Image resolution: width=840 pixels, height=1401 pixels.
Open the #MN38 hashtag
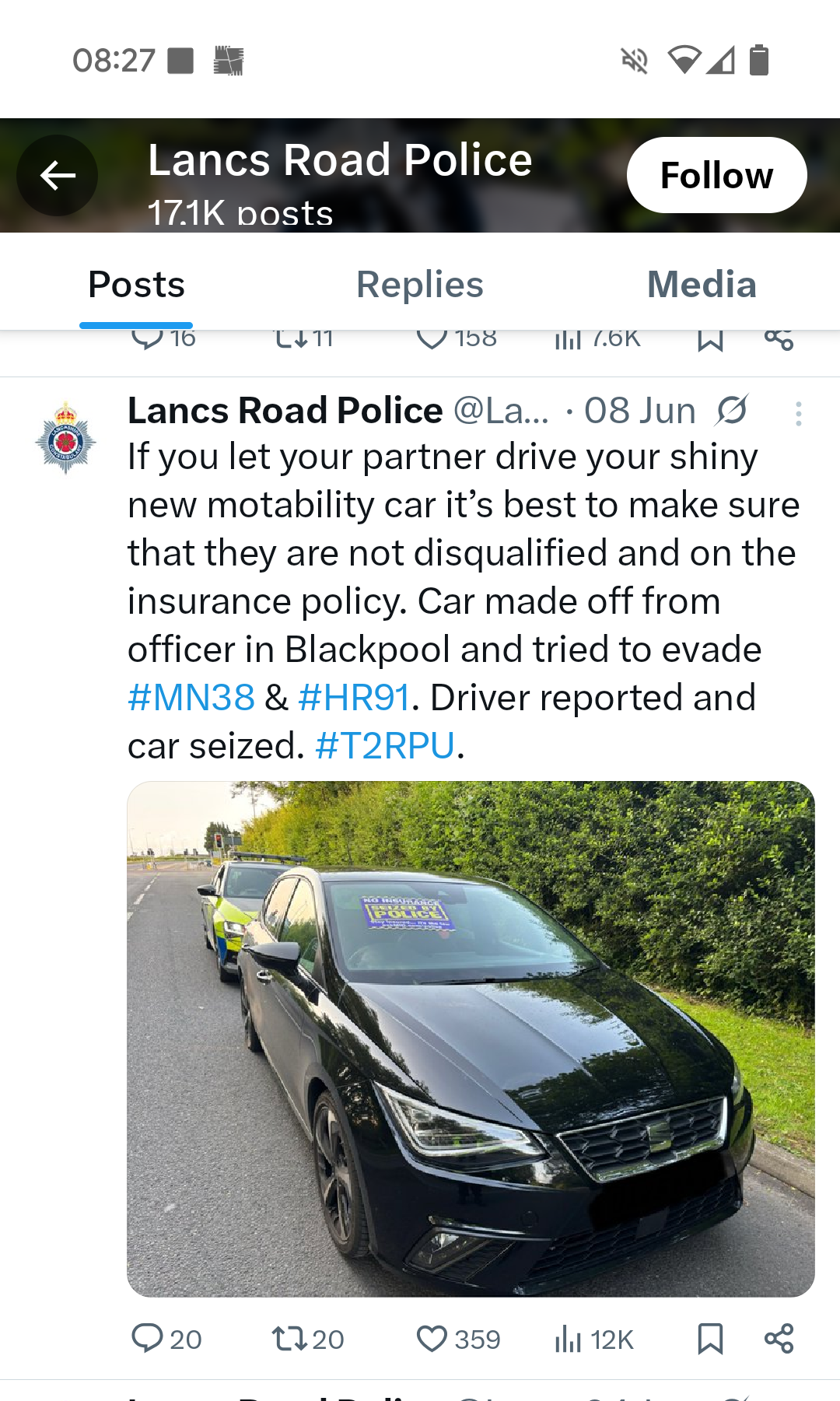[x=191, y=698]
